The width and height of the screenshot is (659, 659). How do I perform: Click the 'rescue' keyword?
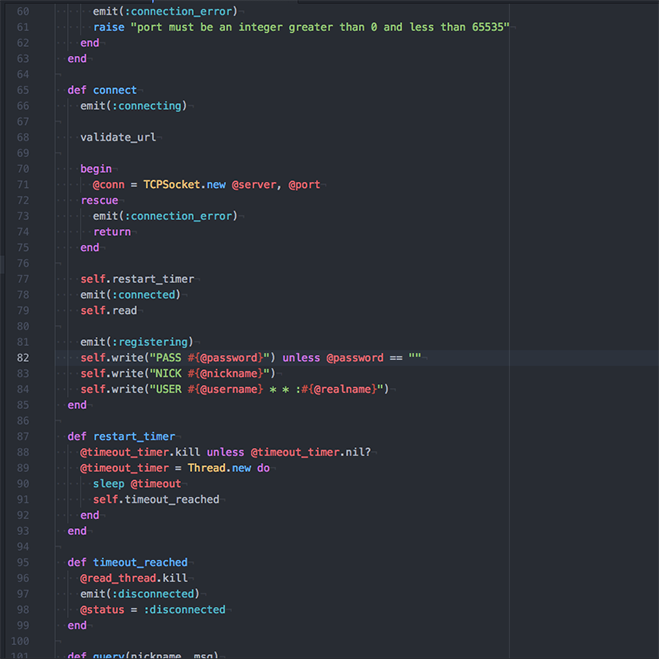coord(99,200)
